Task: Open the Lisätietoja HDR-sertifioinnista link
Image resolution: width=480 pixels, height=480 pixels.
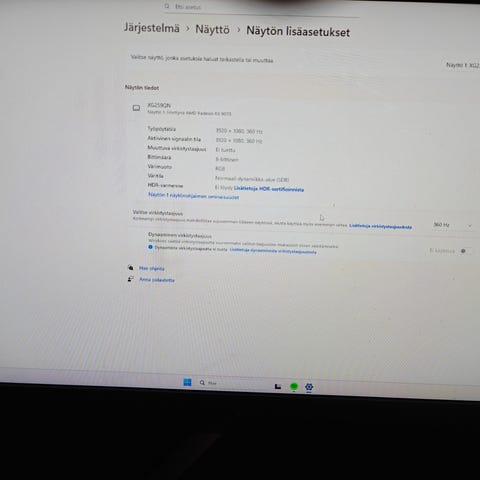Action: point(269,189)
